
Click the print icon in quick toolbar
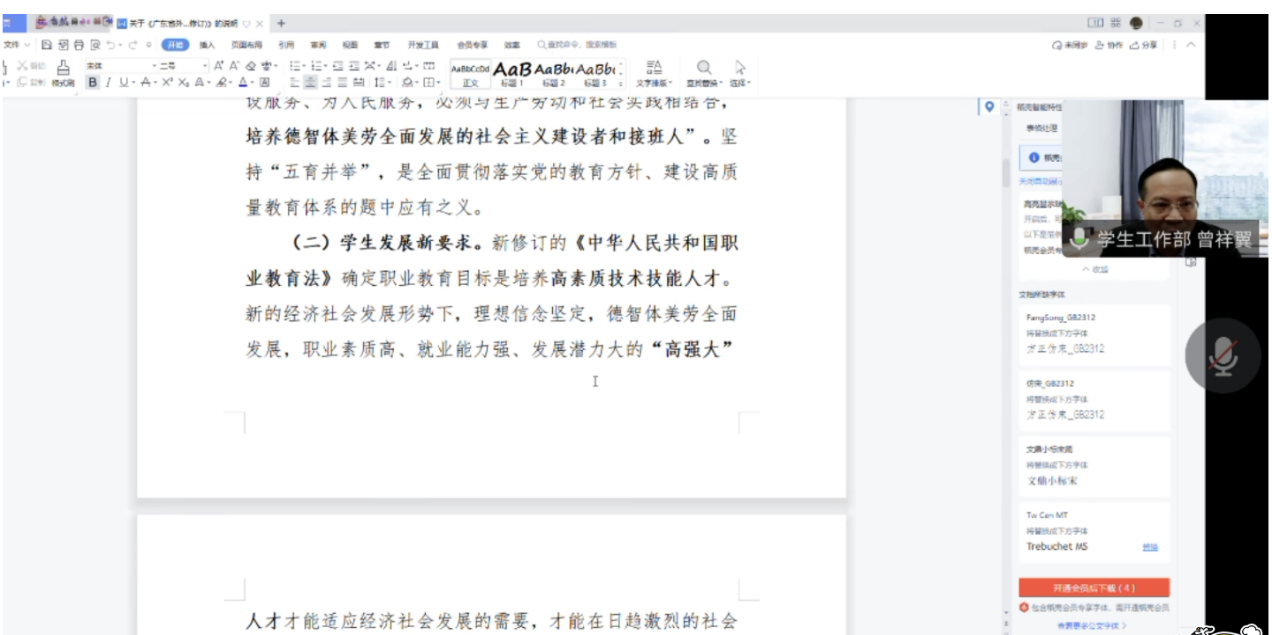click(x=78, y=45)
